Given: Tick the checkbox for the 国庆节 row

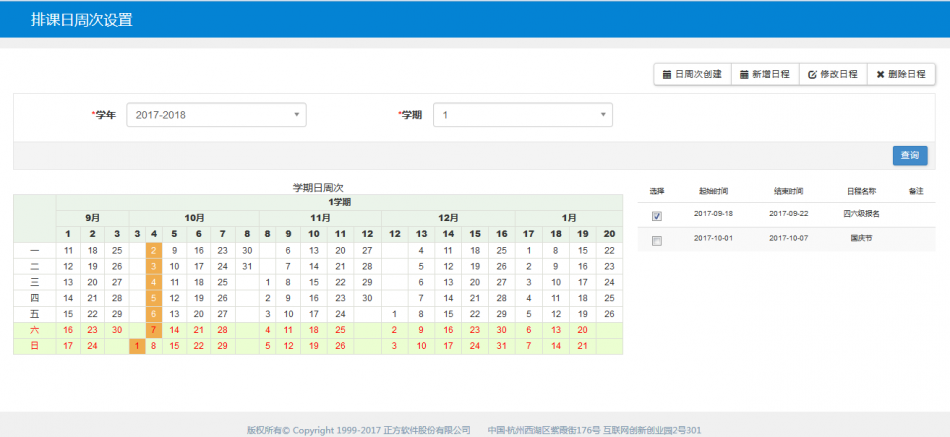Looking at the screenshot, I should pyautogui.click(x=657, y=241).
